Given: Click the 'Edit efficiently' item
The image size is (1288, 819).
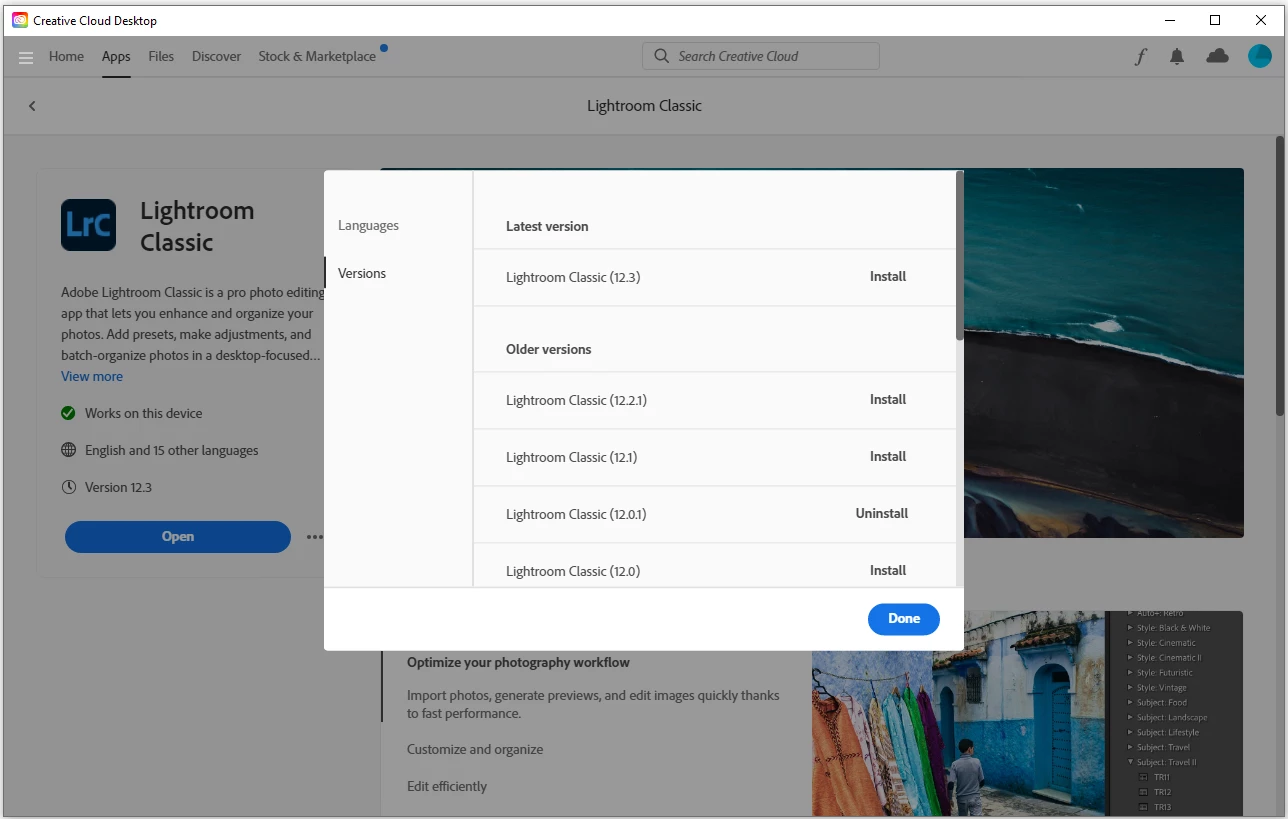Looking at the screenshot, I should 447,786.
